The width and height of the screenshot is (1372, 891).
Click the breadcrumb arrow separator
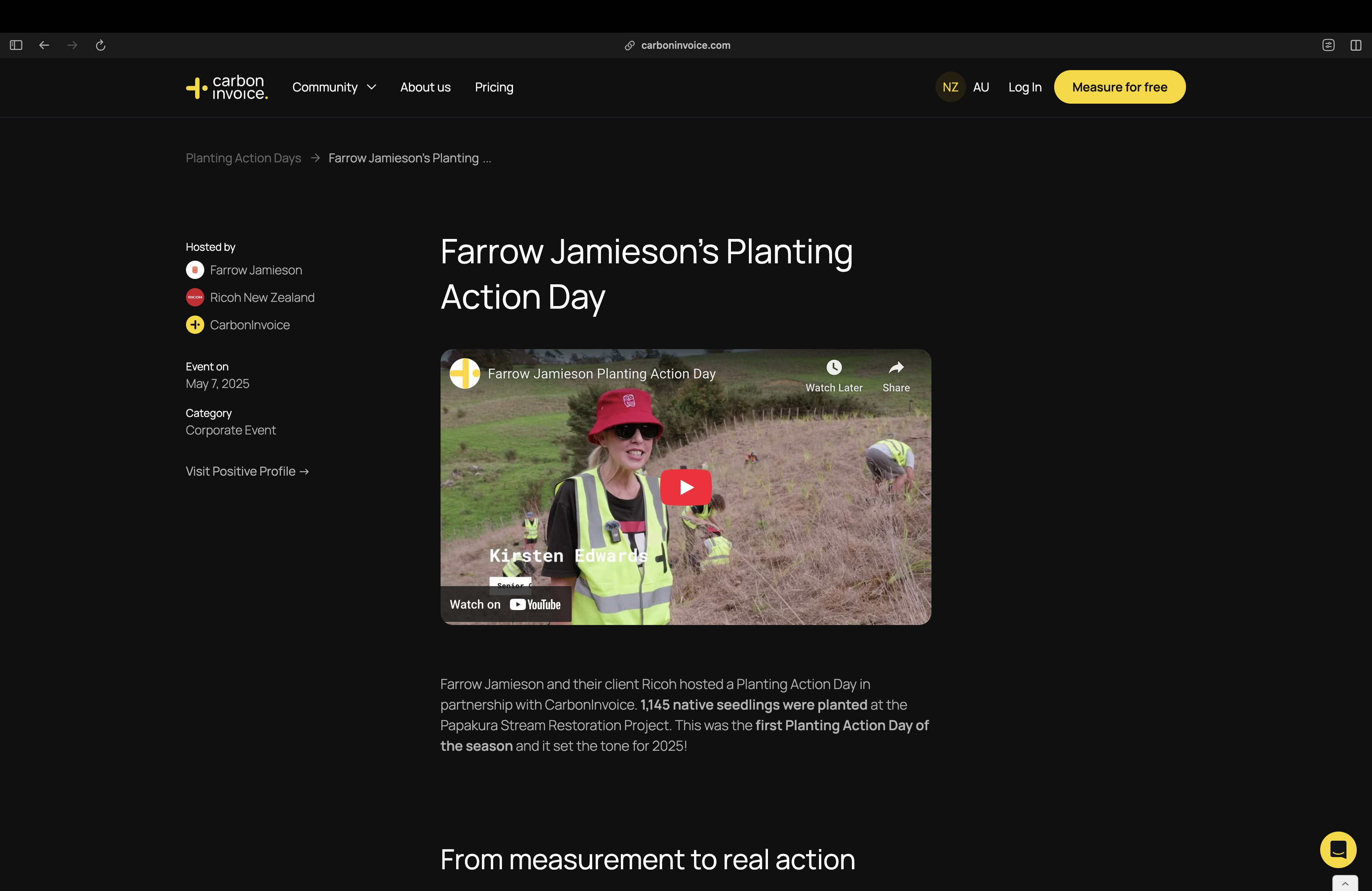[x=315, y=158]
